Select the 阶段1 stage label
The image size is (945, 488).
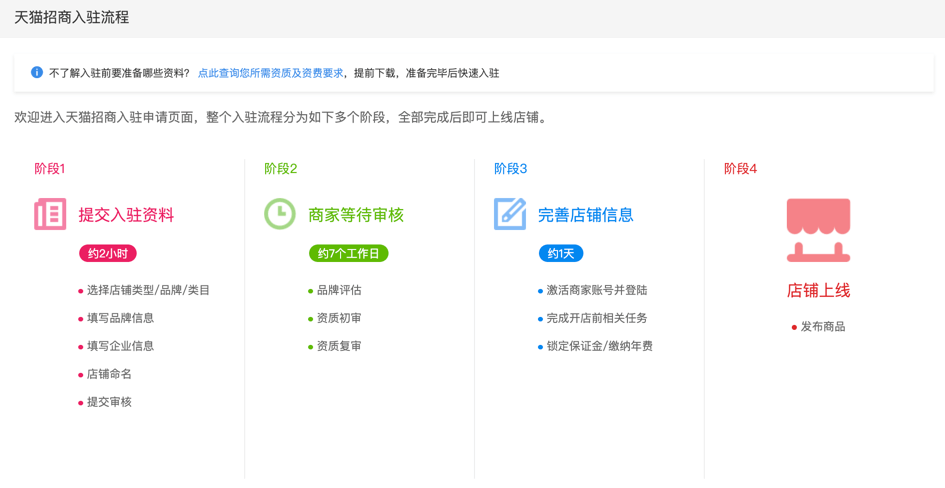(50, 169)
